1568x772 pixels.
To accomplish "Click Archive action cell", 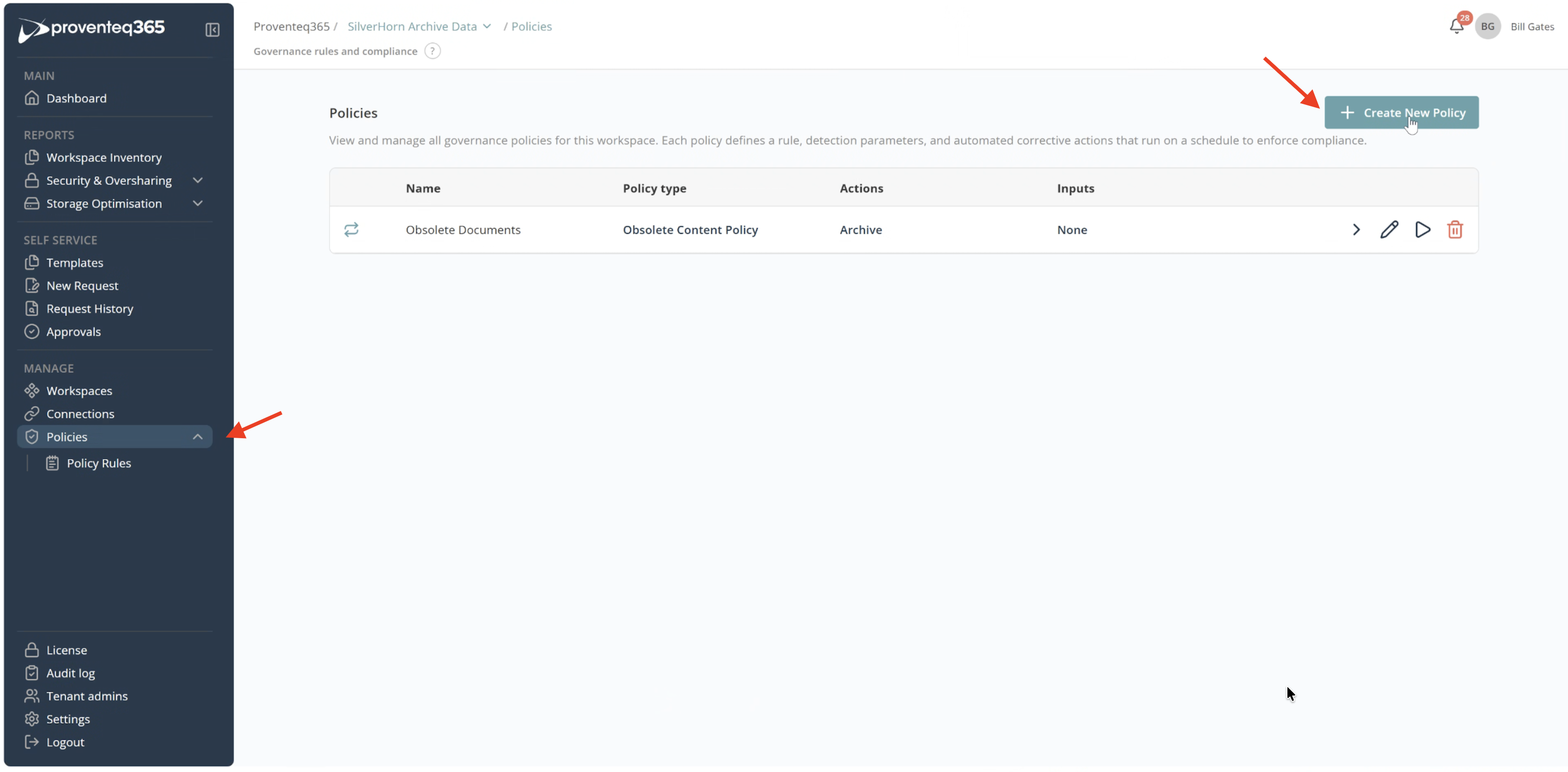I will coord(861,229).
